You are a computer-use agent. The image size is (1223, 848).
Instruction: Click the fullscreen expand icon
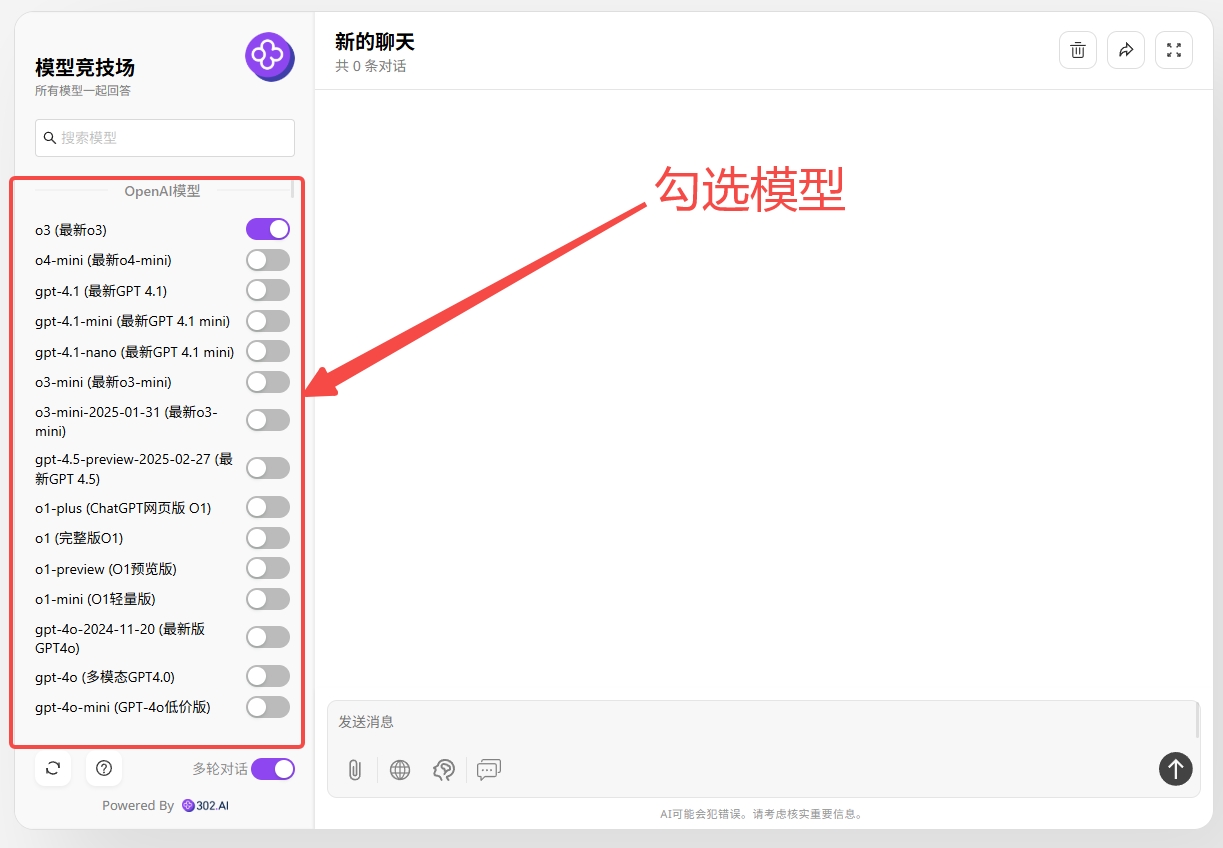1174,50
